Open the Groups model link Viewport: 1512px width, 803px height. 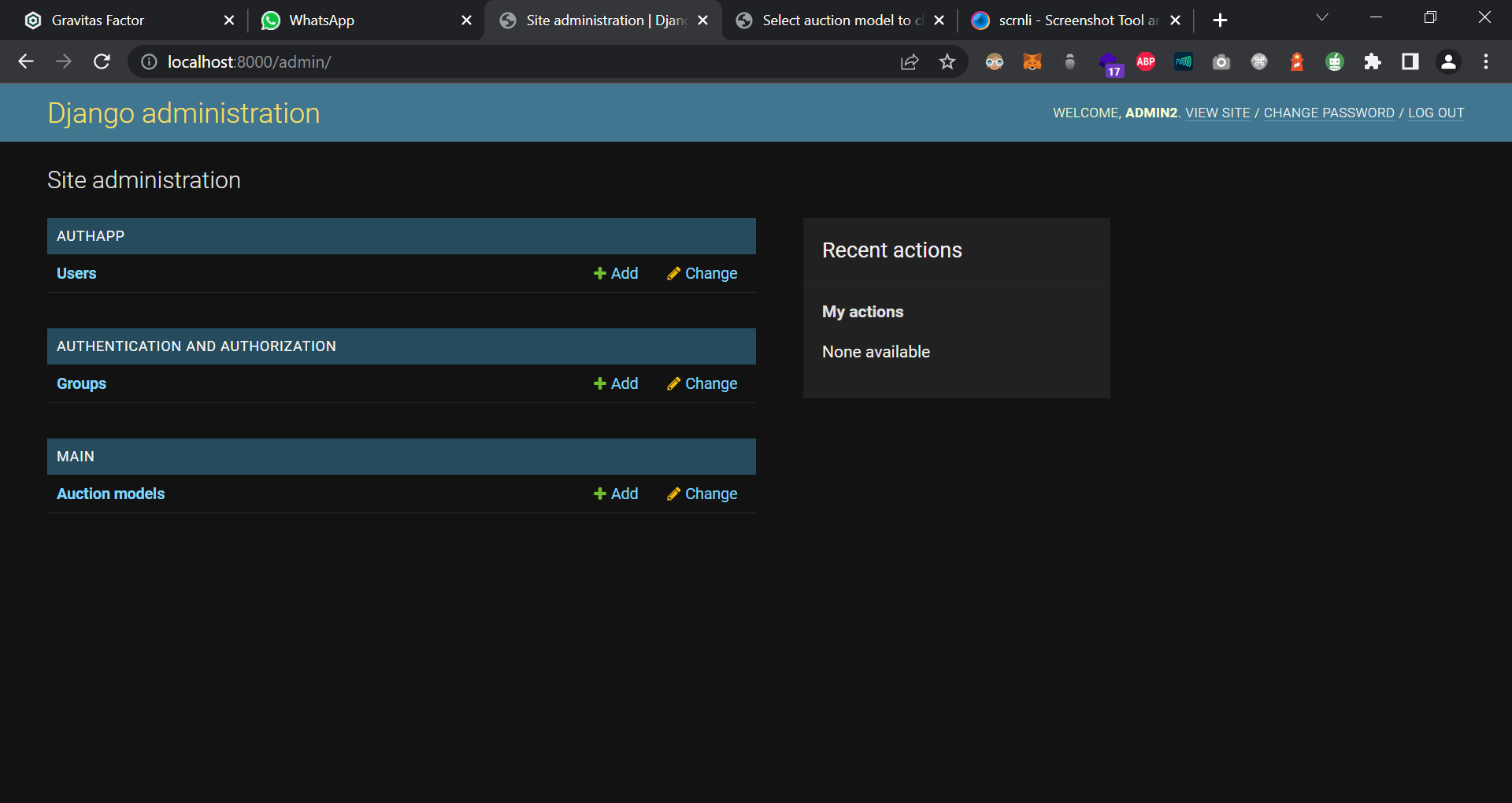click(81, 383)
